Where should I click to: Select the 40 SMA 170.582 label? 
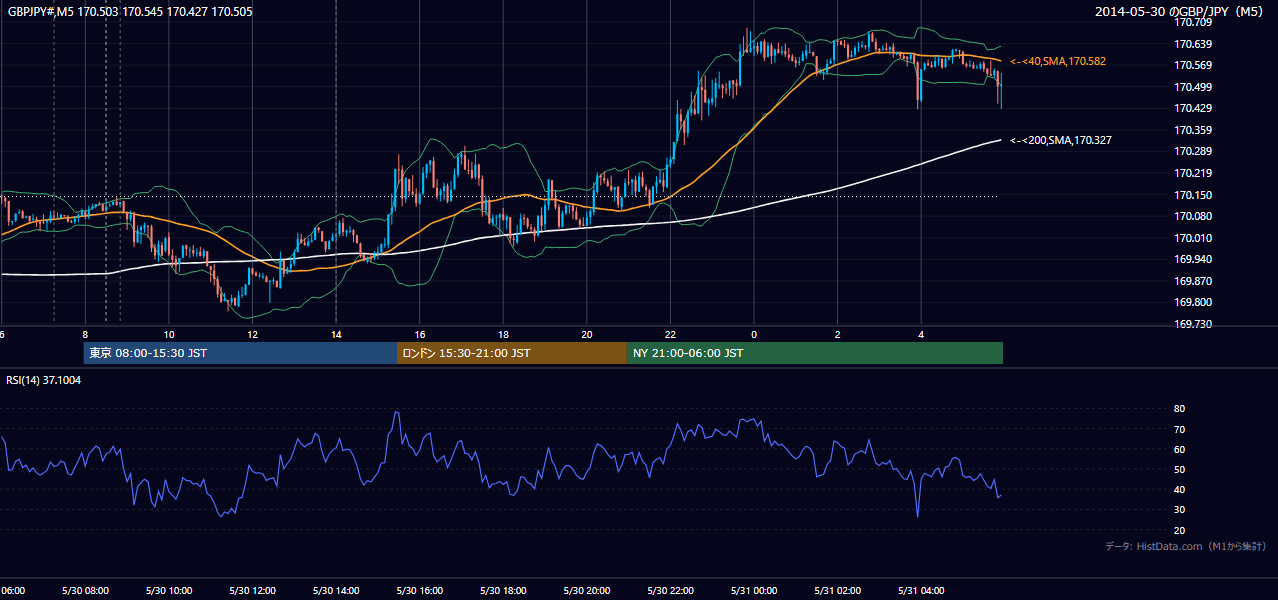tap(1058, 61)
